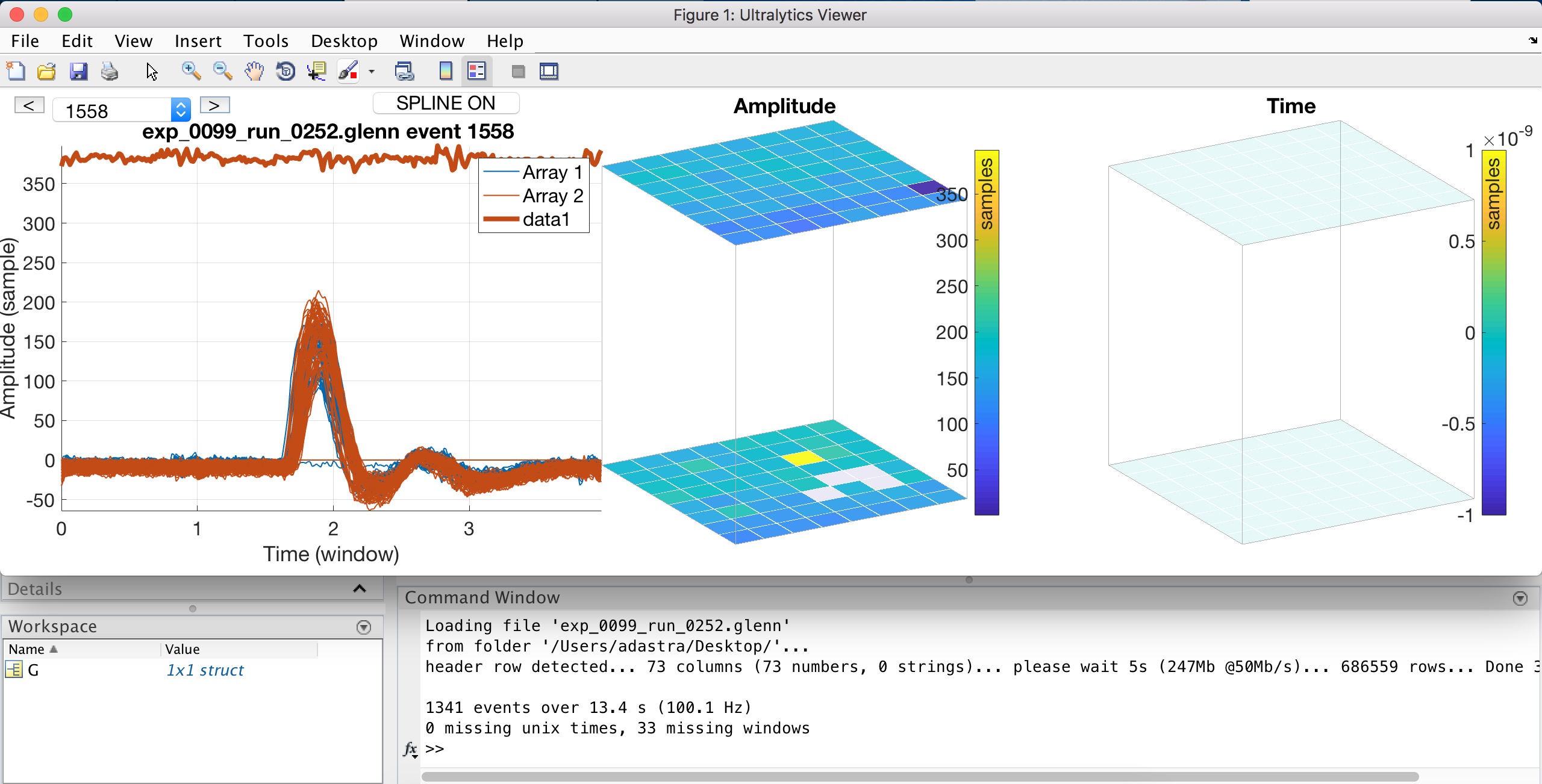
Task: Click the Save Figure floppy icon
Action: point(78,71)
